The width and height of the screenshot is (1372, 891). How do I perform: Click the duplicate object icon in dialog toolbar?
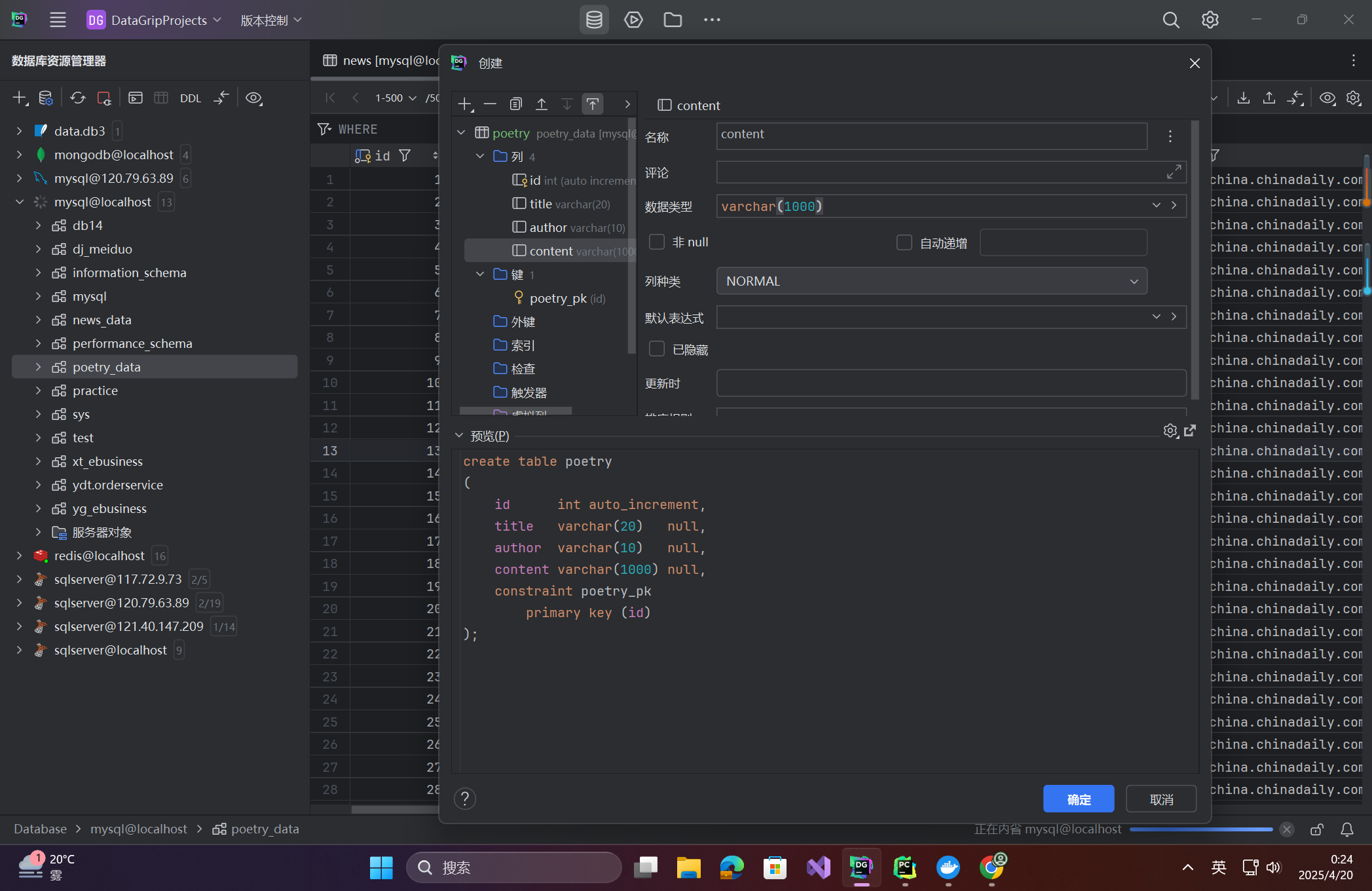516,104
